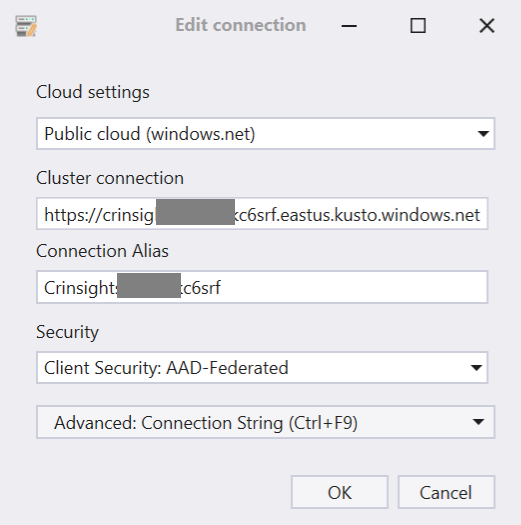Click the Cloud settings label
This screenshot has width=521, height=525.
93,92
